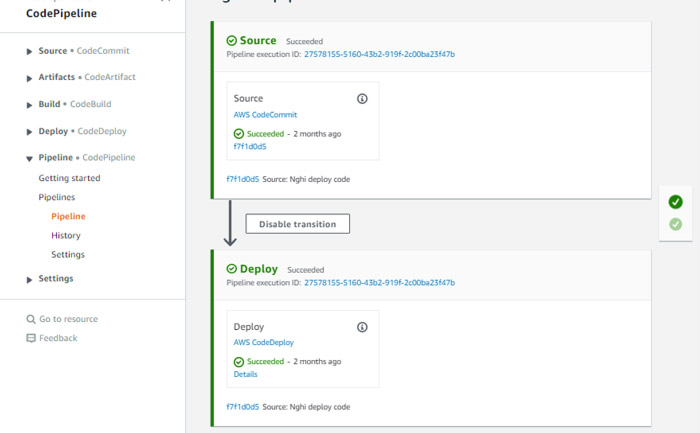The height and width of the screenshot is (433, 700).
Task: Click the Feedback link
Action: (x=58, y=338)
